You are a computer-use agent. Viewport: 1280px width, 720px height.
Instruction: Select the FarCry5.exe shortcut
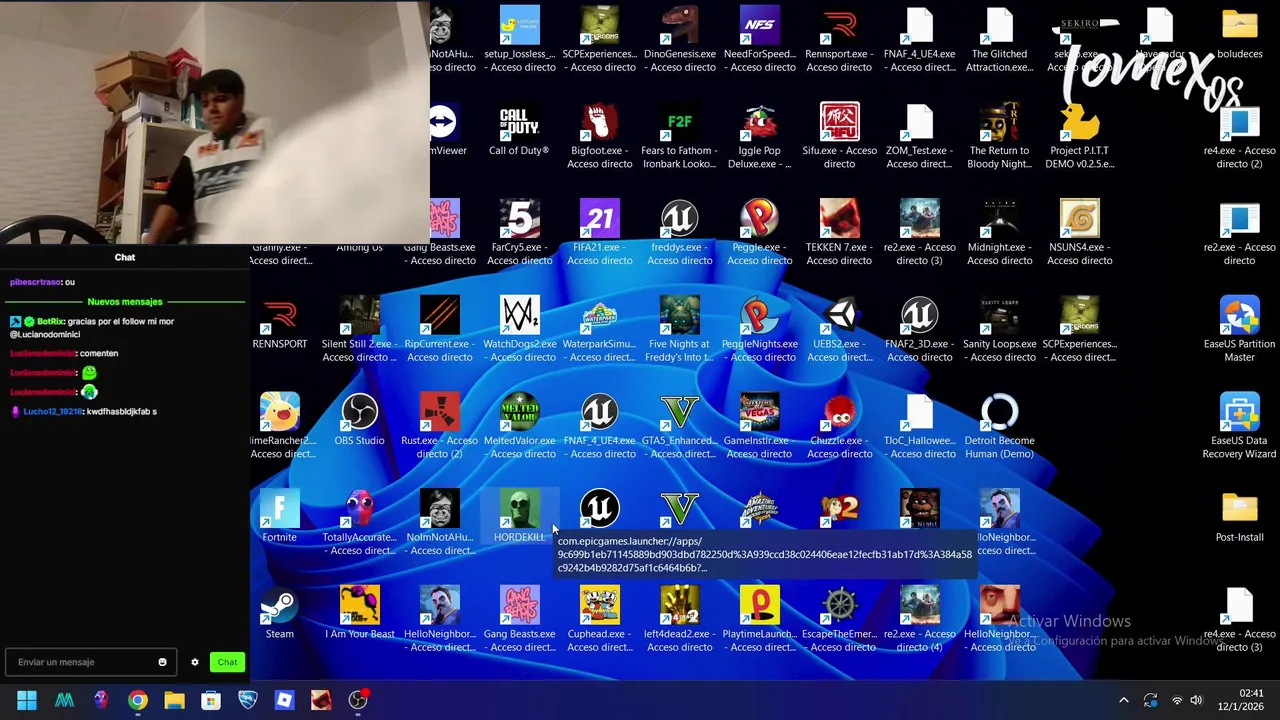tap(519, 232)
